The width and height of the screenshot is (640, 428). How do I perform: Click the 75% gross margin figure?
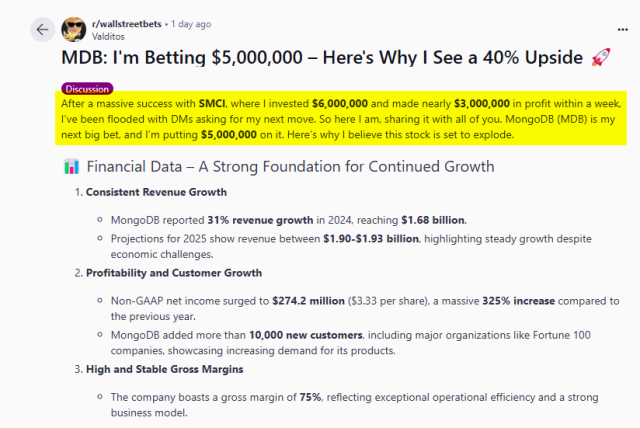(x=310, y=397)
